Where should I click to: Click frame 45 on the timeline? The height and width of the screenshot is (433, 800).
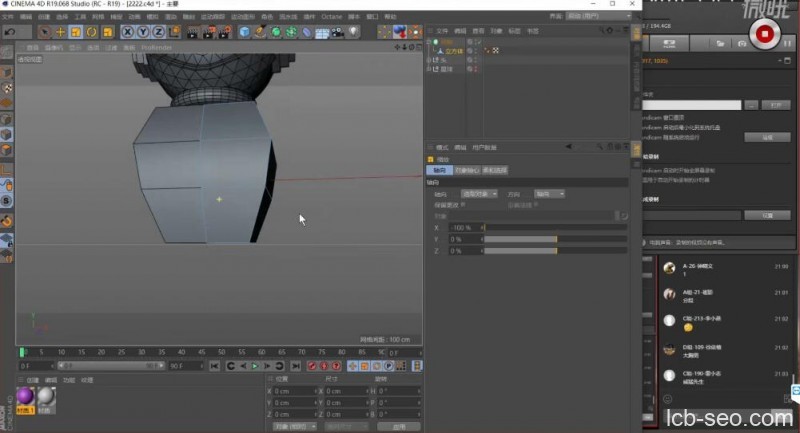pyautogui.click(x=202, y=352)
